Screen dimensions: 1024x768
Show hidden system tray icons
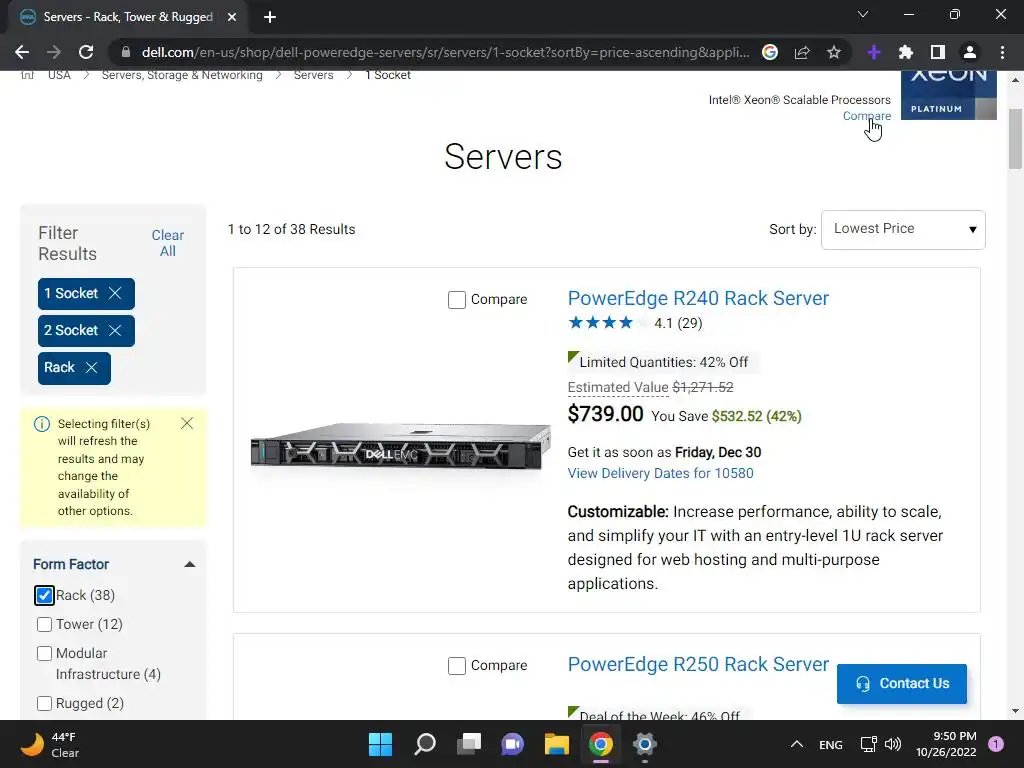[797, 744]
